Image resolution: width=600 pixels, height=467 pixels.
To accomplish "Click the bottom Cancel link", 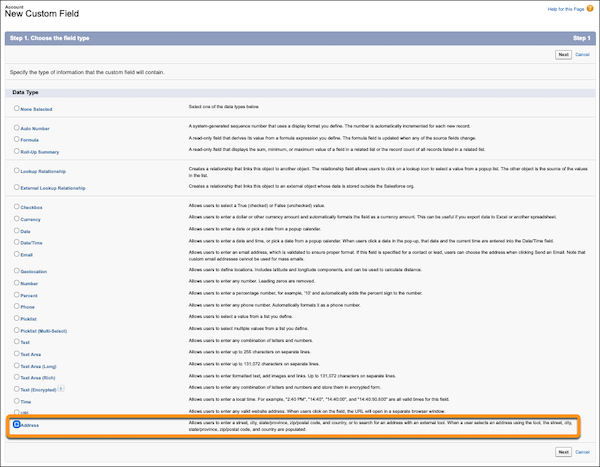I will tap(582, 451).
